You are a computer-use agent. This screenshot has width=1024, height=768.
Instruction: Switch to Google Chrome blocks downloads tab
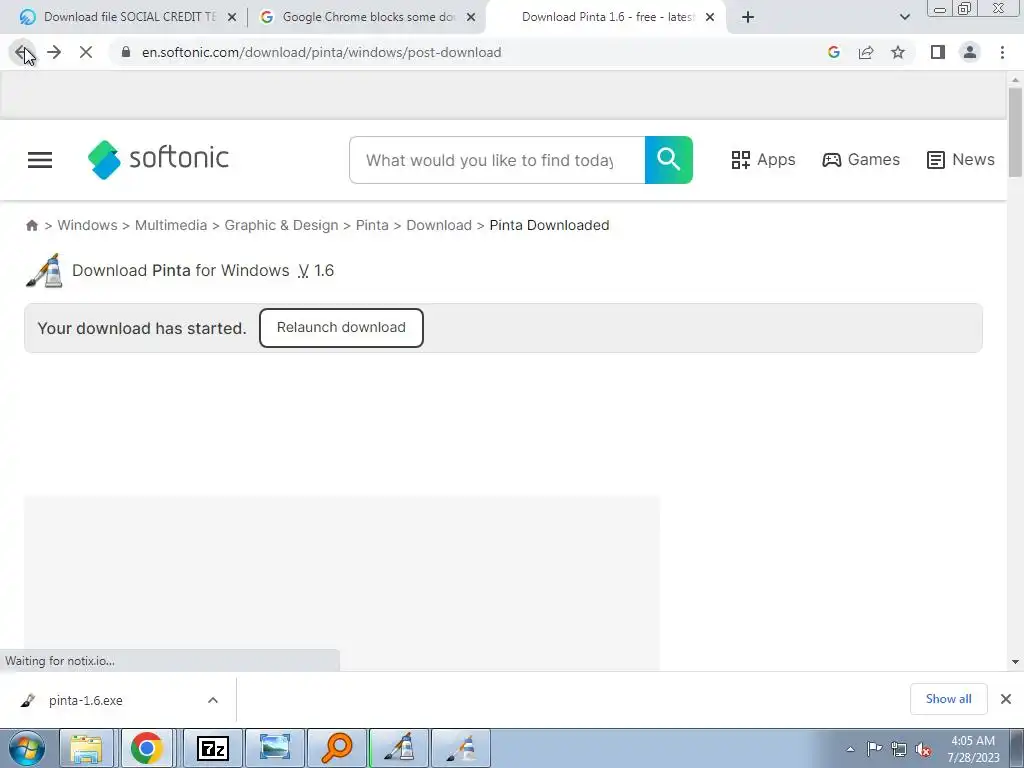pos(368,17)
